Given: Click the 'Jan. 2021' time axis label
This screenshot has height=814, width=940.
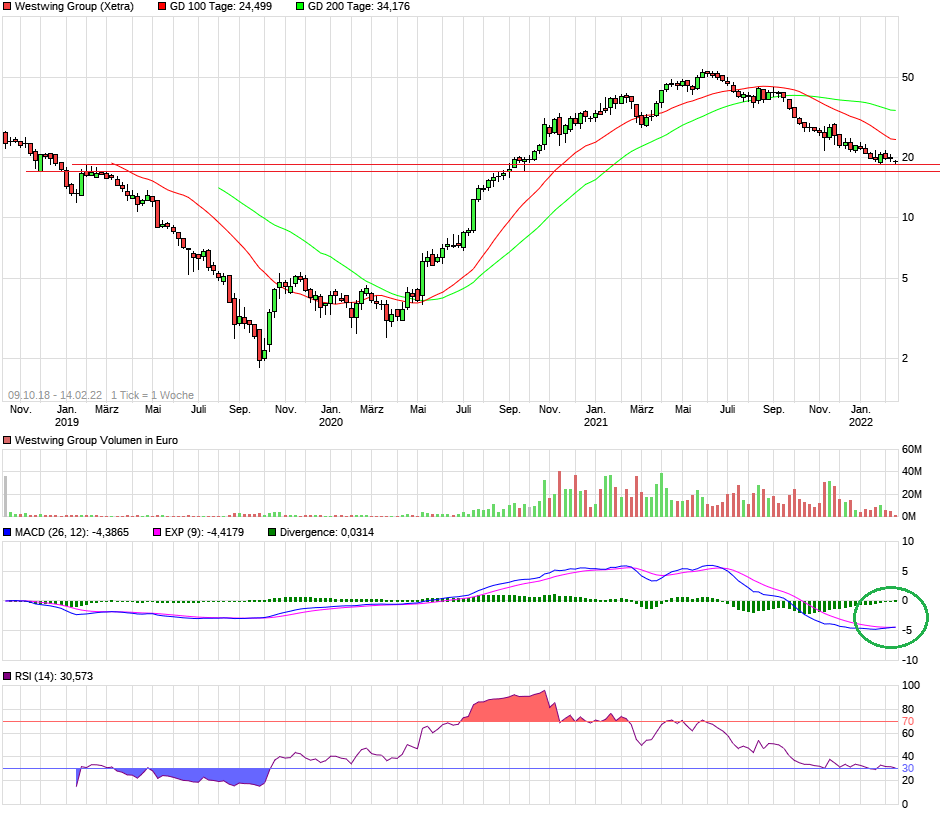Looking at the screenshot, I should [595, 415].
